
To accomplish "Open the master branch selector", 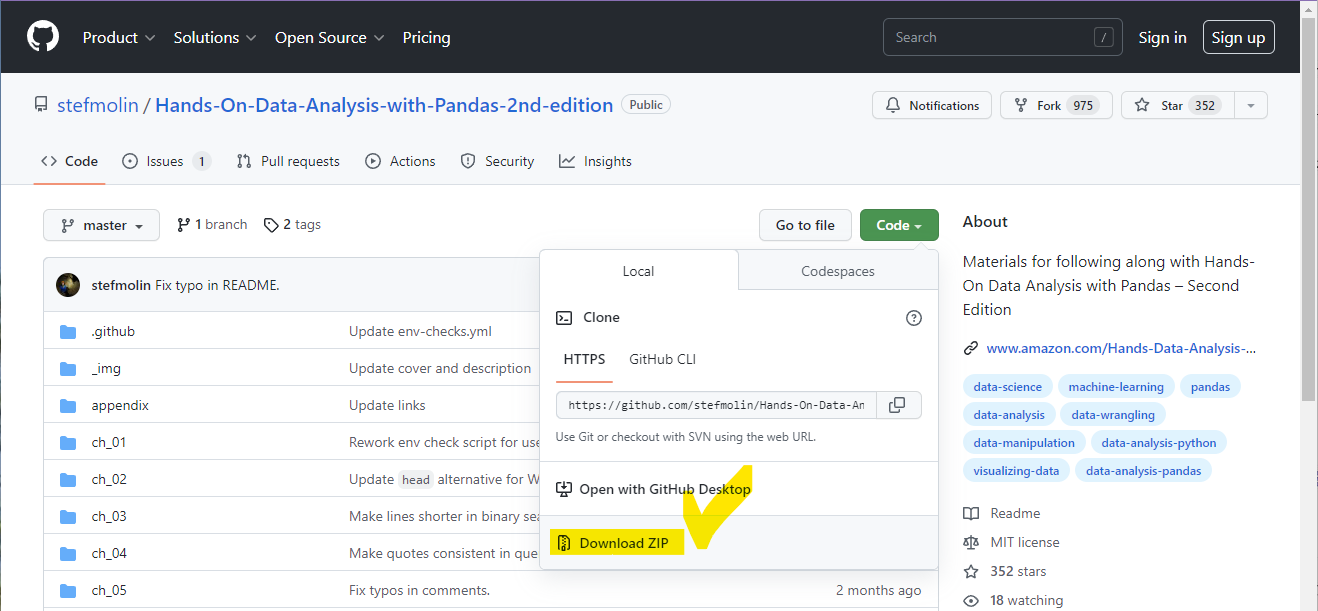I will coord(102,225).
